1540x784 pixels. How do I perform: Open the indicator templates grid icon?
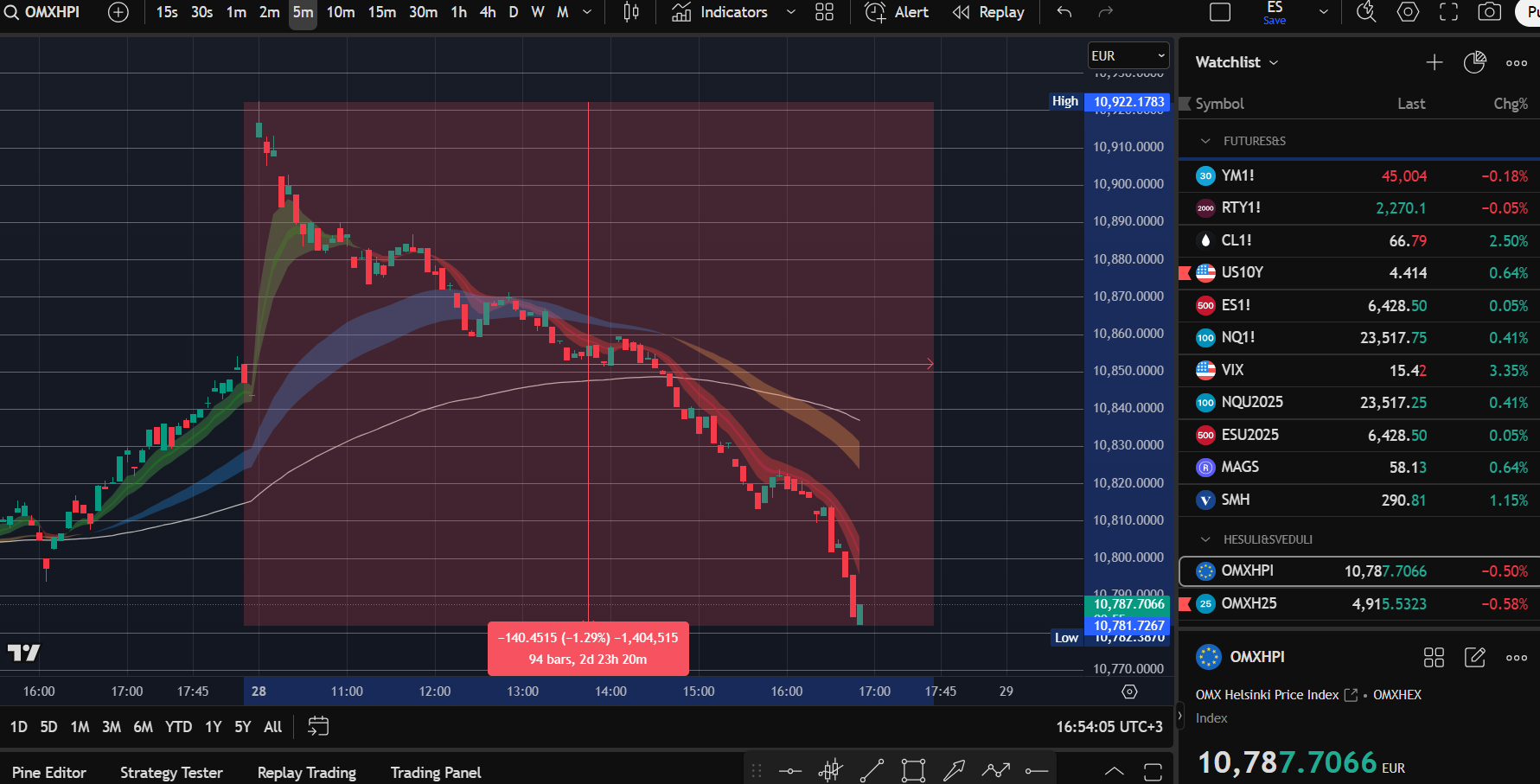pos(824,12)
